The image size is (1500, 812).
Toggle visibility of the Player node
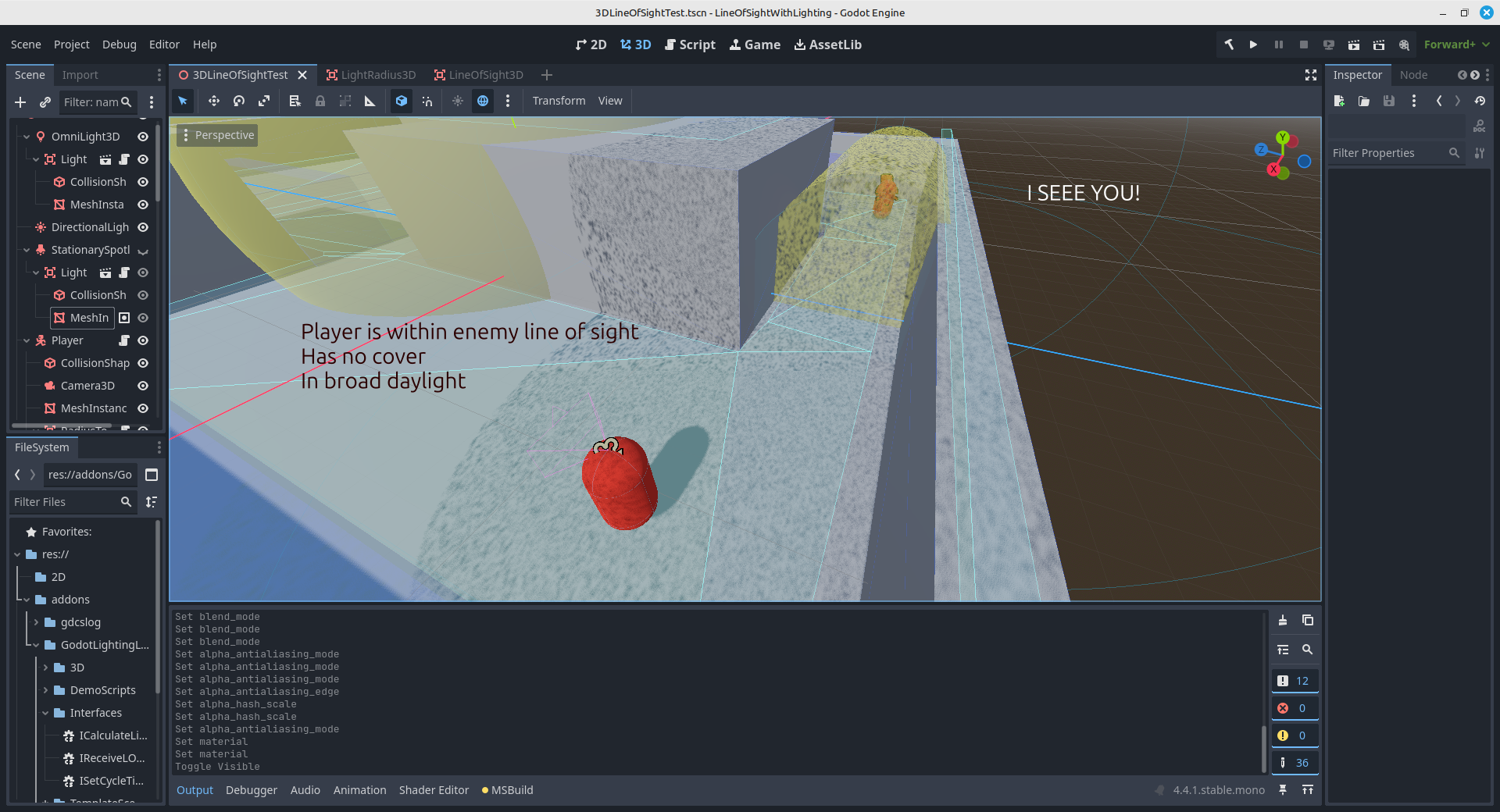pyautogui.click(x=143, y=340)
